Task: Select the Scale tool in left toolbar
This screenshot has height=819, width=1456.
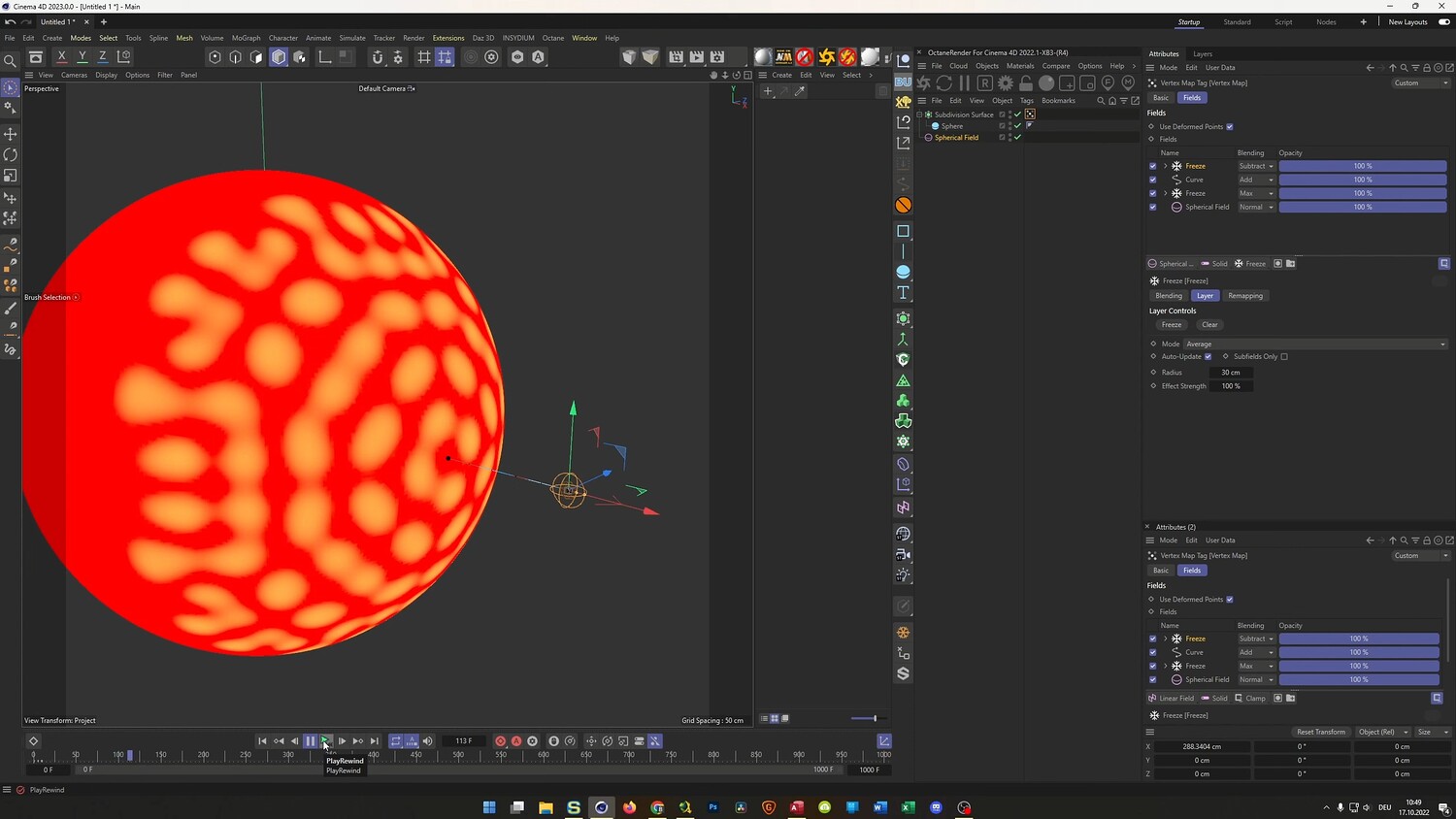Action: [x=11, y=176]
